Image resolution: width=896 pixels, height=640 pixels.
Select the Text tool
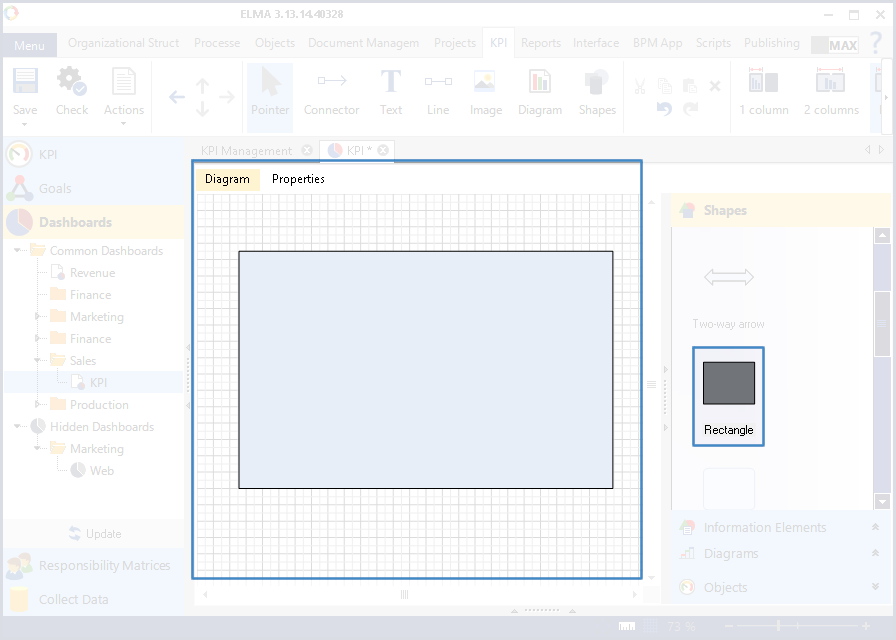(391, 91)
